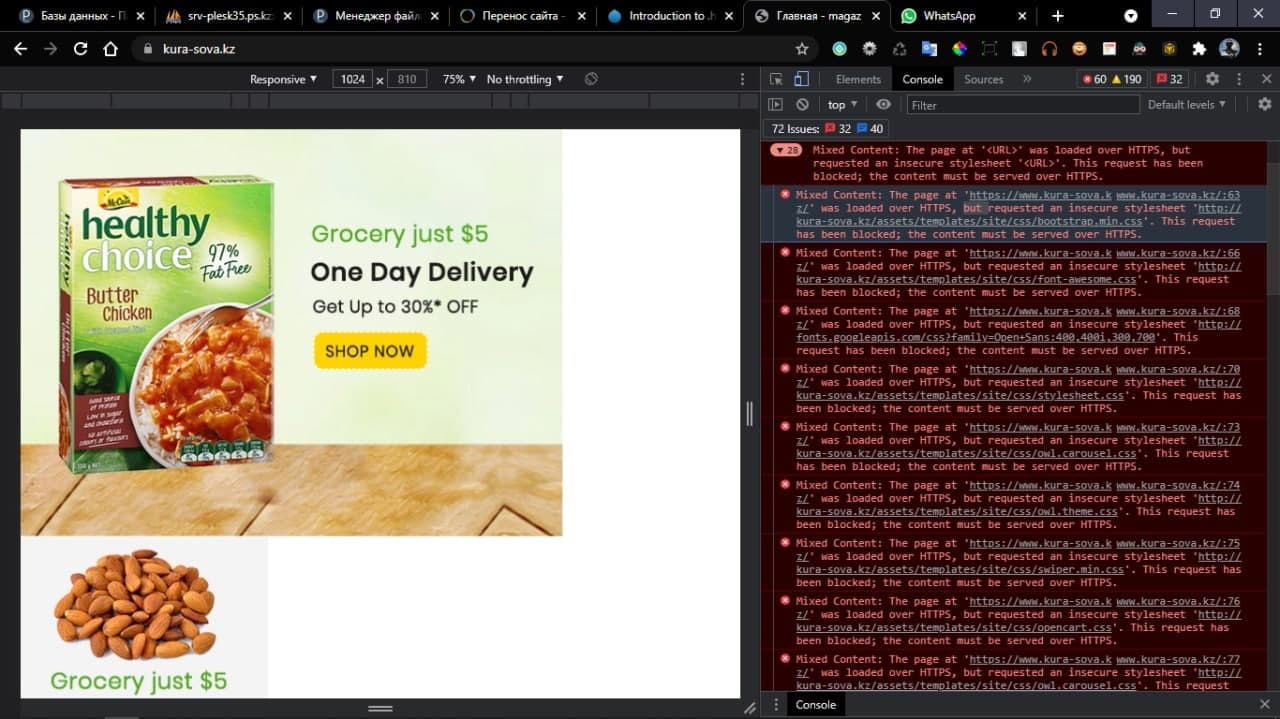Click the 72 Issues button
The image size is (1280, 719).
[827, 129]
